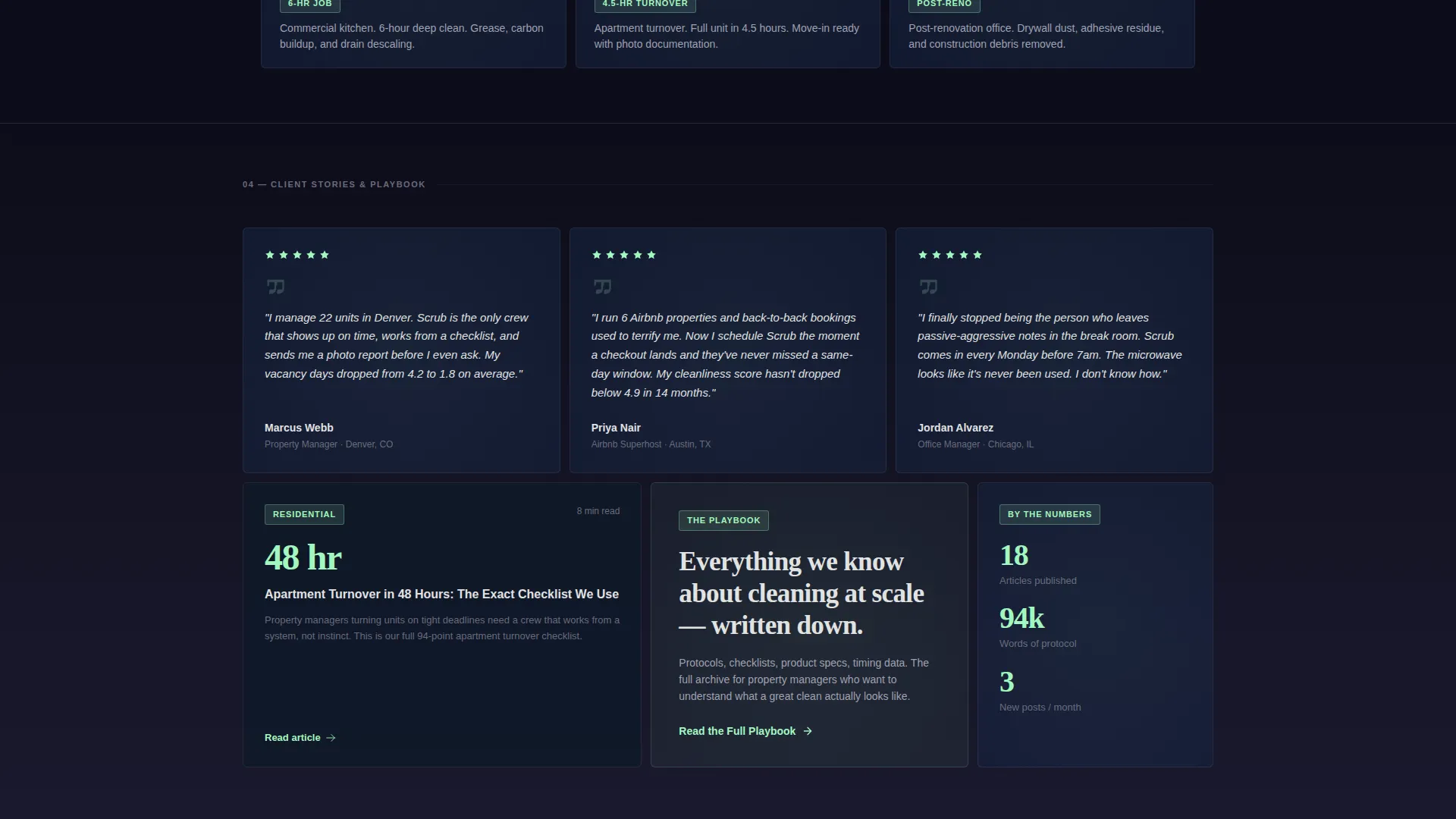Click Office Manager · Chicago, IL caption
Image resolution: width=1456 pixels, height=819 pixels.
tap(975, 444)
